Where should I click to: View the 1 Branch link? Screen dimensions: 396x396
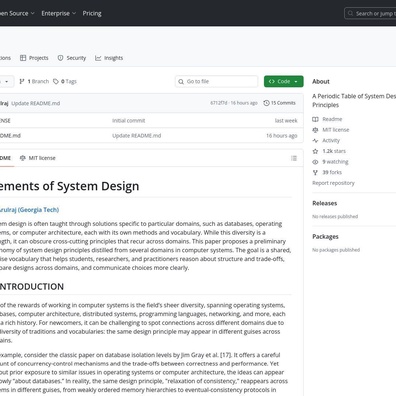34,82
